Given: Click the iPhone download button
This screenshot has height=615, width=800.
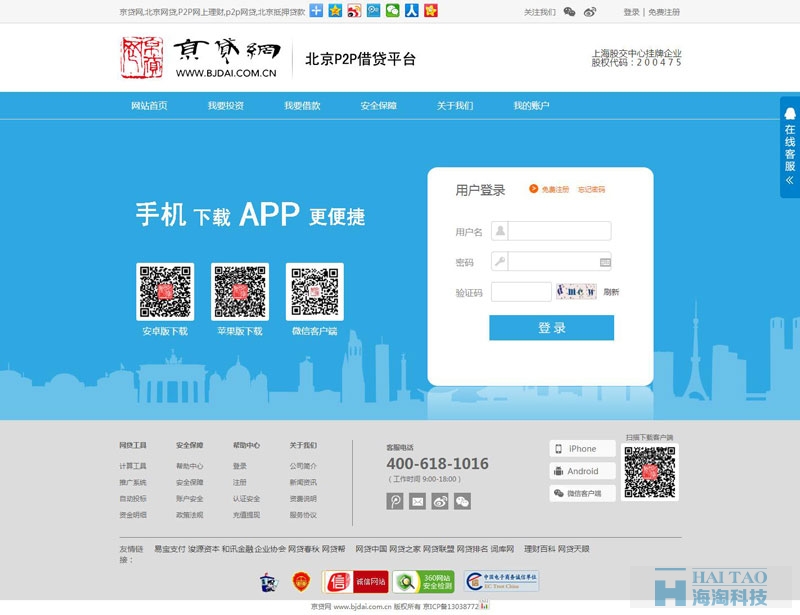Looking at the screenshot, I should click(x=583, y=449).
